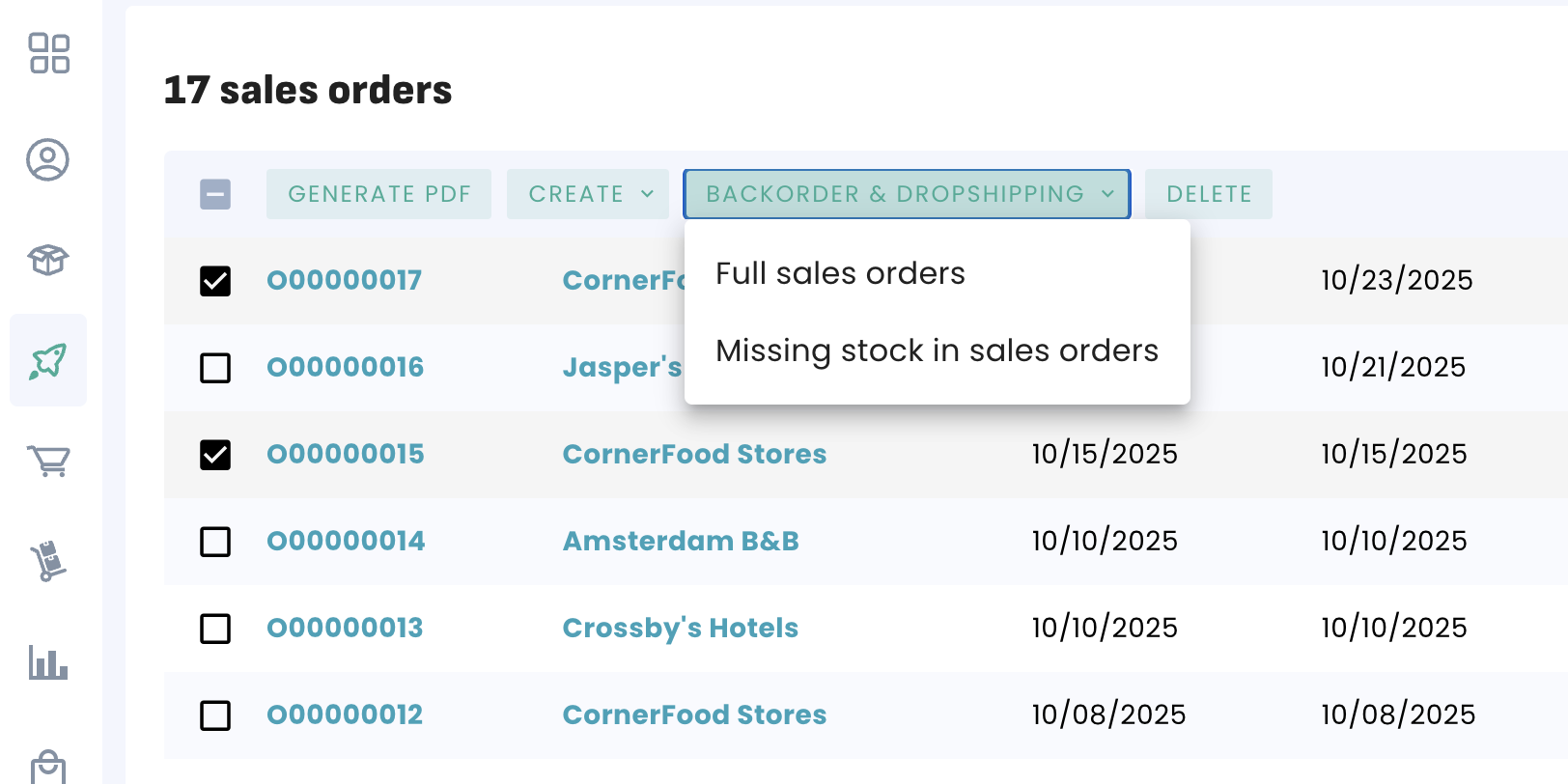The image size is (1568, 784).
Task: Open the bar chart reports icon
Action: tap(48, 662)
